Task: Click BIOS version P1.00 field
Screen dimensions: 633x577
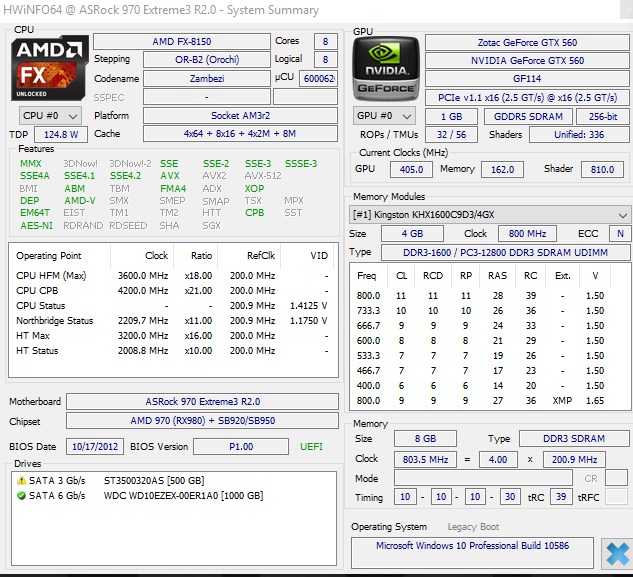Action: click(x=241, y=447)
